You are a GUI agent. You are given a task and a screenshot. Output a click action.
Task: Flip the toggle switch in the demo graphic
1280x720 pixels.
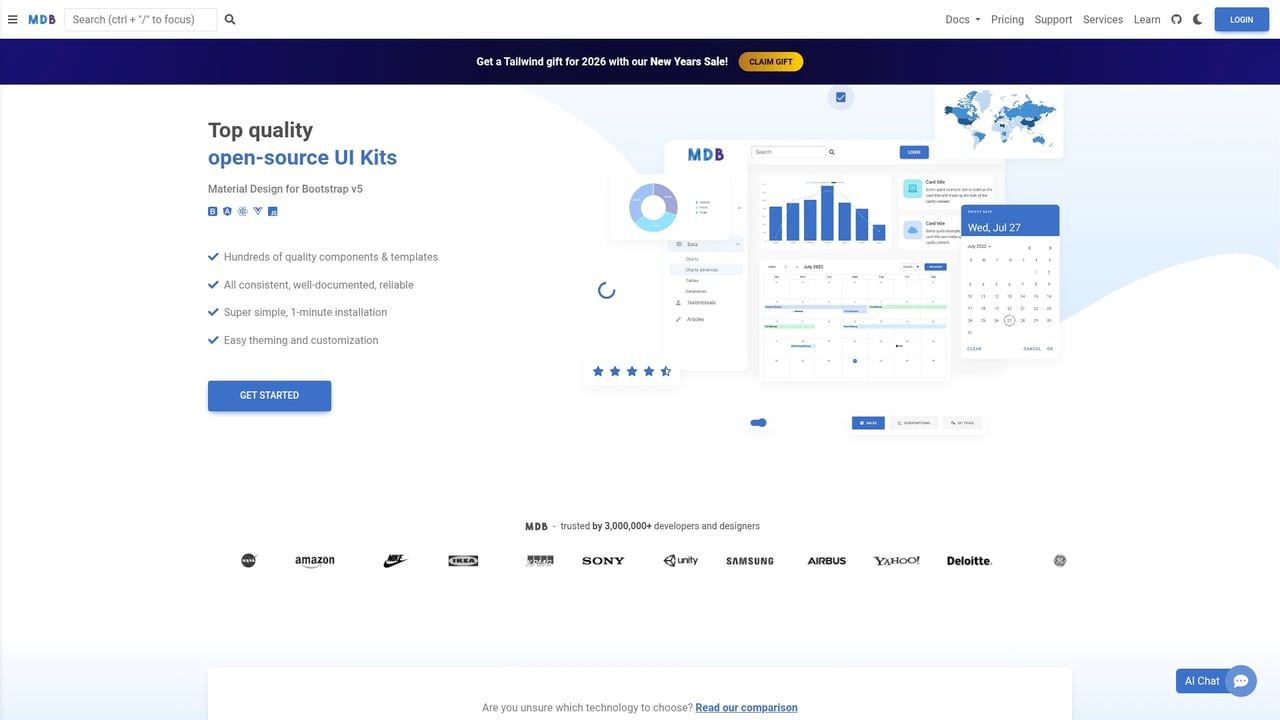click(758, 422)
